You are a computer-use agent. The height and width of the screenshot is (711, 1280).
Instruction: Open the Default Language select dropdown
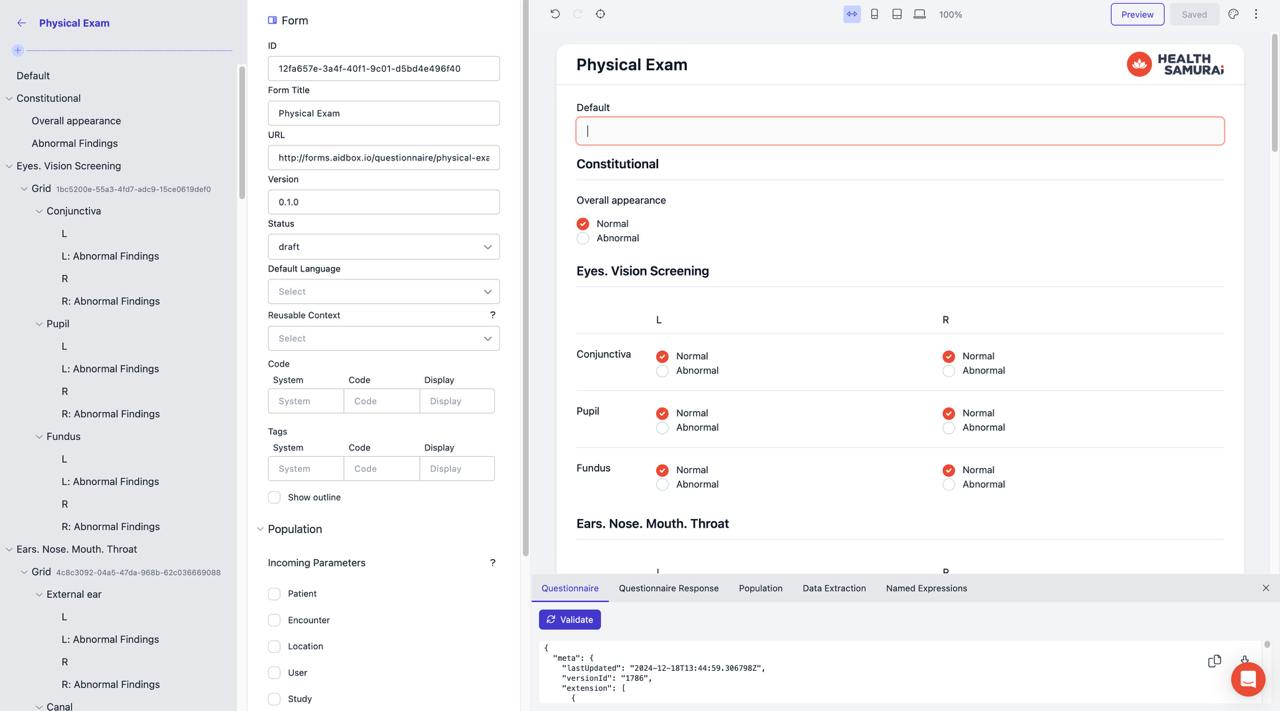click(x=383, y=291)
